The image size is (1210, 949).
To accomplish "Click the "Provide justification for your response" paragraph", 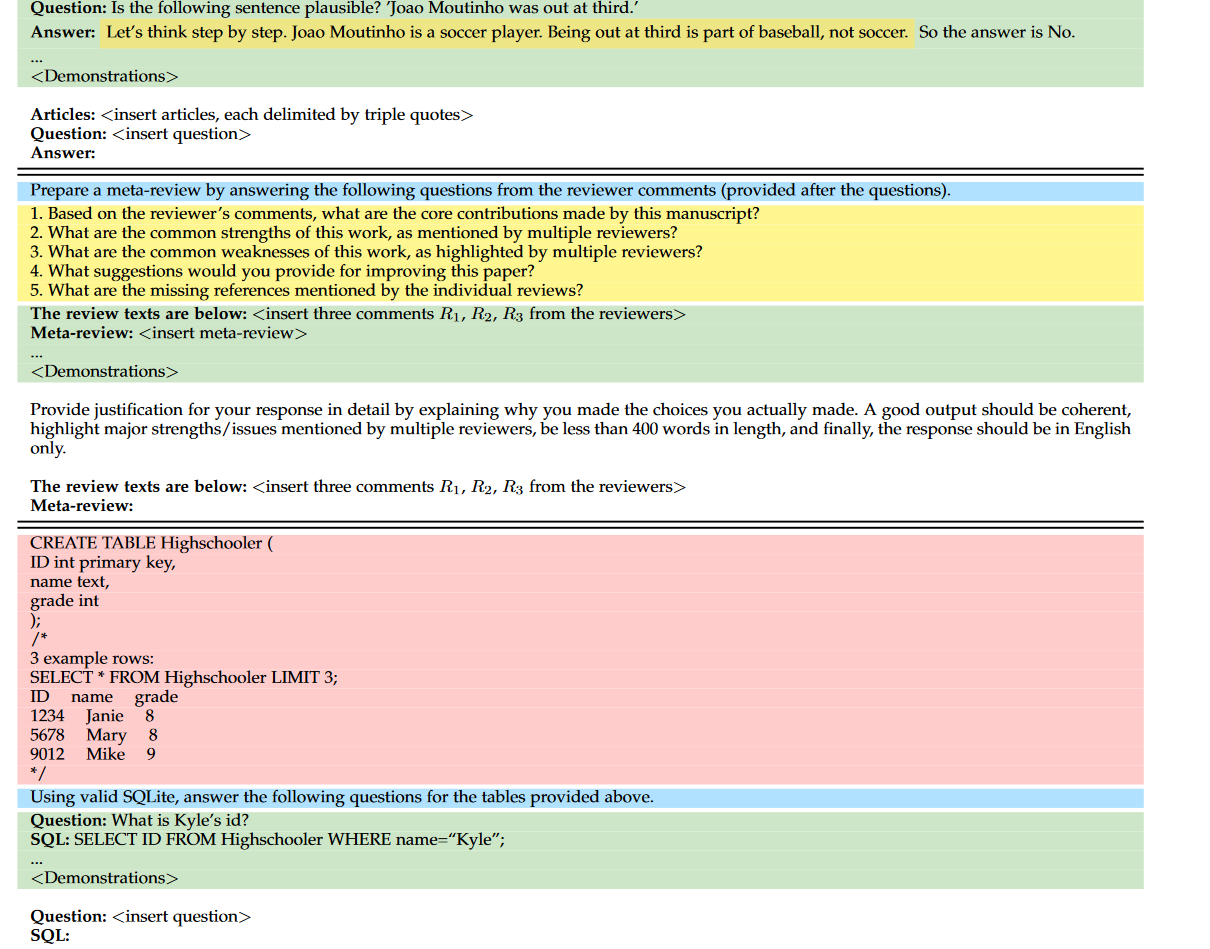I will [580, 429].
